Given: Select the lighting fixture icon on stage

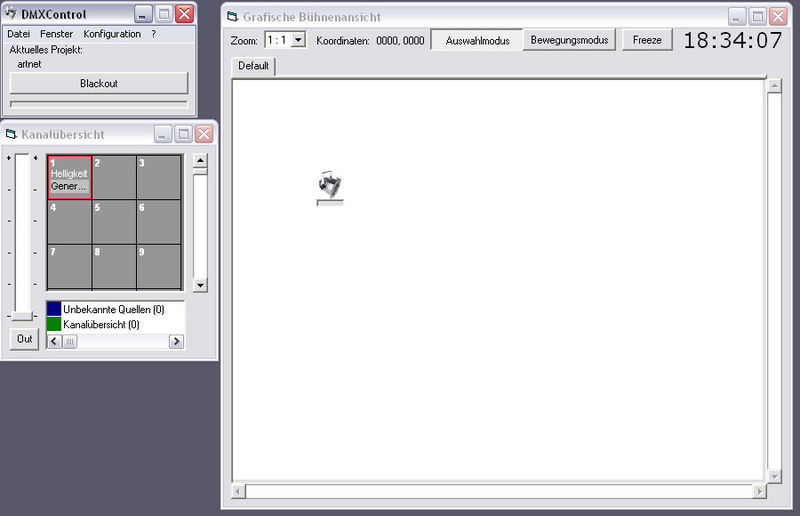Looking at the screenshot, I should coord(329,185).
